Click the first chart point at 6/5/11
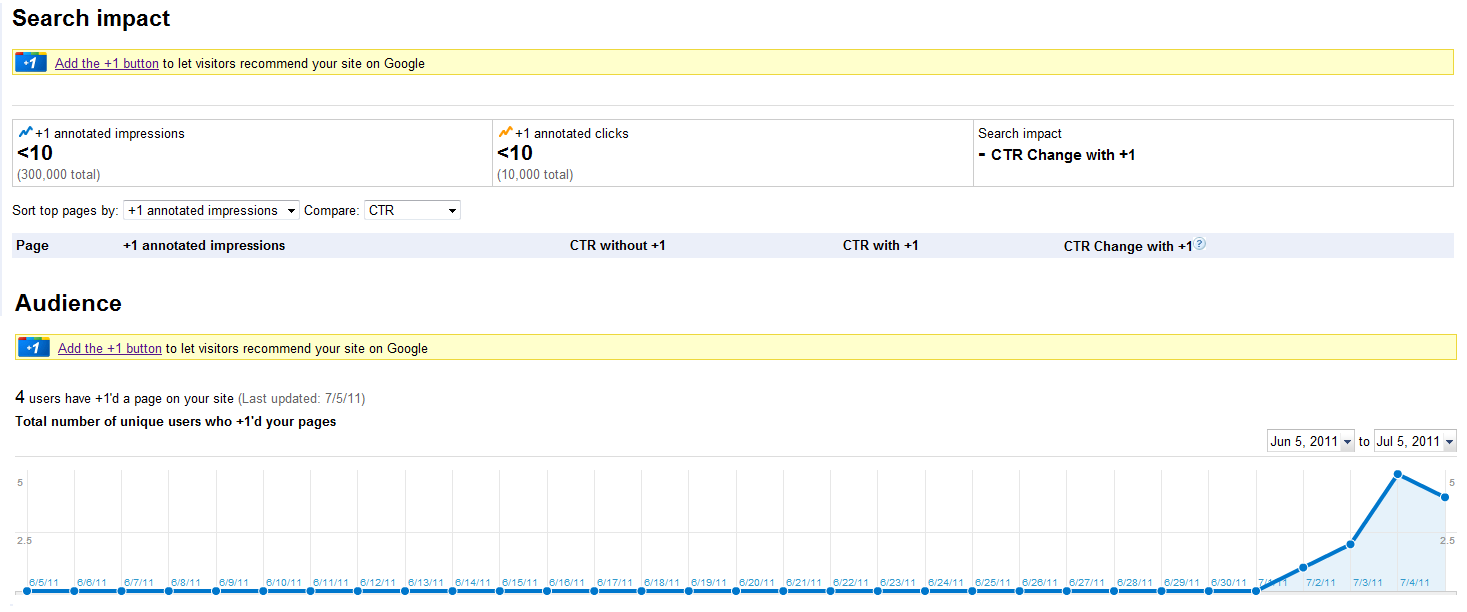Screen dimensions: 1467x612 tap(27, 591)
